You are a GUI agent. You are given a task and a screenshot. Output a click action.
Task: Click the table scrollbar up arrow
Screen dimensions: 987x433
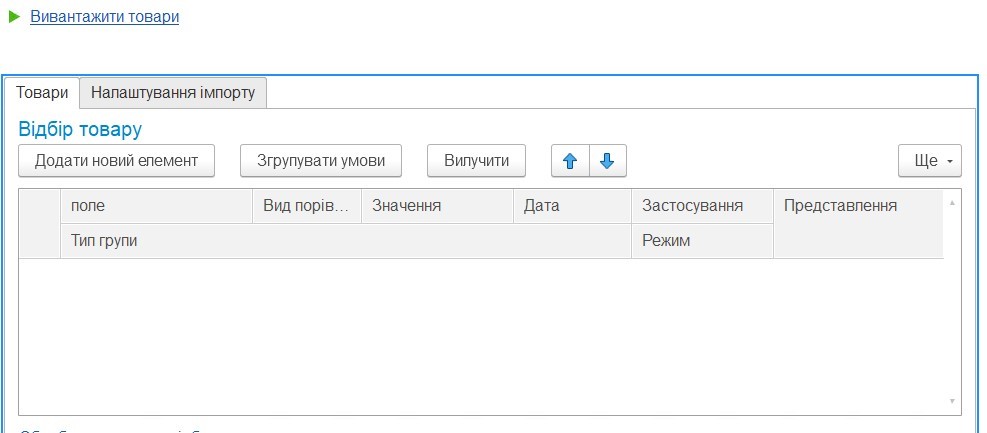tap(952, 202)
